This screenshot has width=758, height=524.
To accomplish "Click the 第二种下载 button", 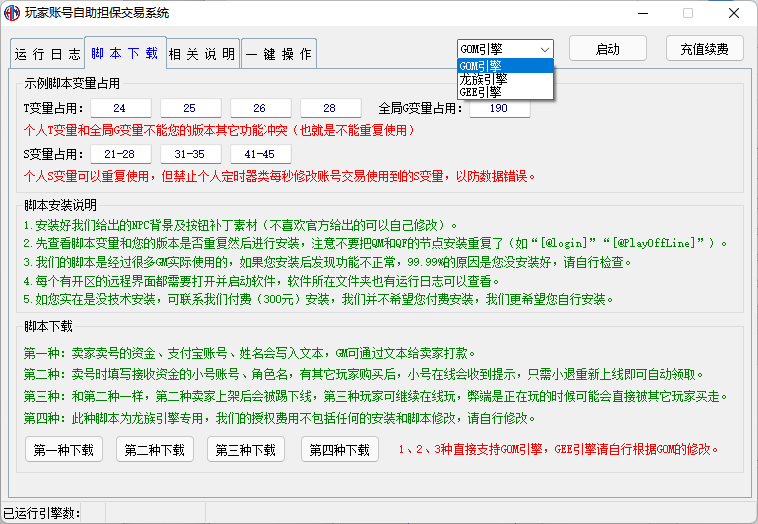I will pyautogui.click(x=155, y=450).
